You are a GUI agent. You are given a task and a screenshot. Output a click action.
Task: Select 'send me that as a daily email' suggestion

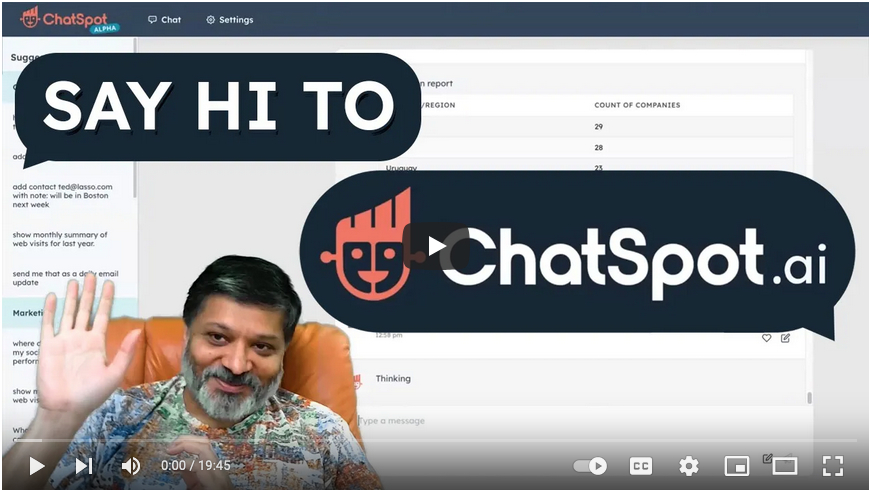pos(65,278)
